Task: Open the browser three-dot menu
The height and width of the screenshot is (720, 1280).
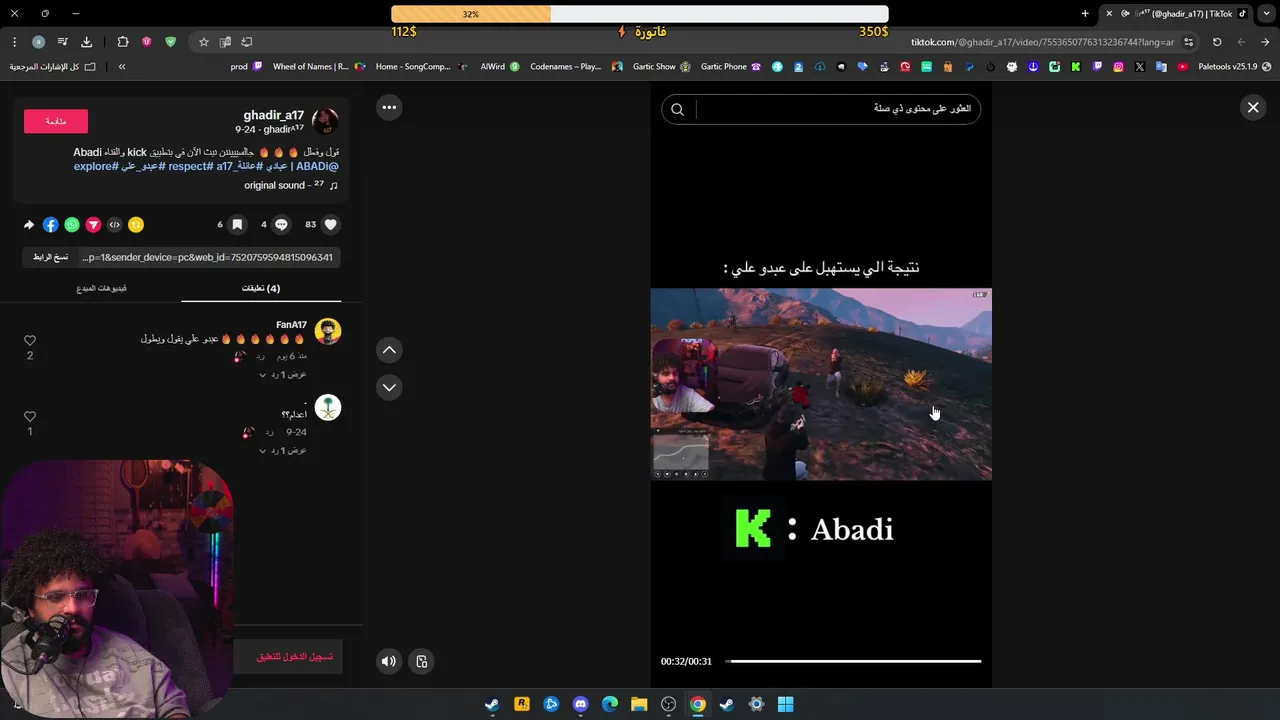Action: tap(14, 42)
